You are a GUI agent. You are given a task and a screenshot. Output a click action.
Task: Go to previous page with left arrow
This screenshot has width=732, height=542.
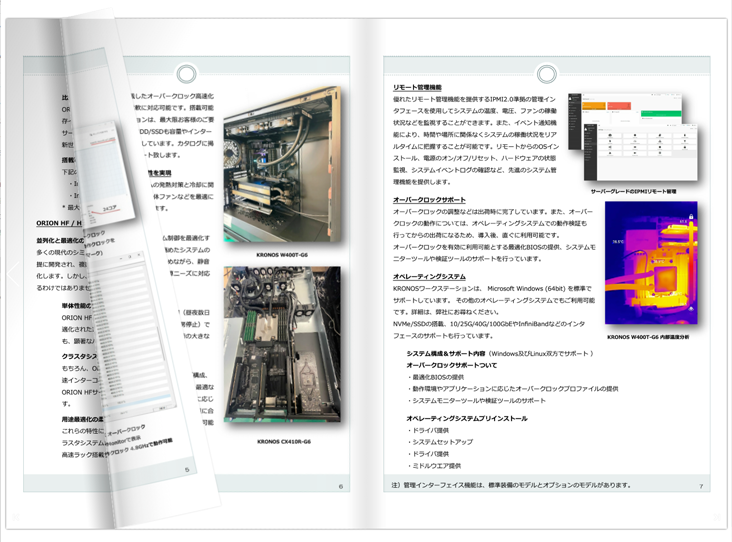(x=13, y=275)
